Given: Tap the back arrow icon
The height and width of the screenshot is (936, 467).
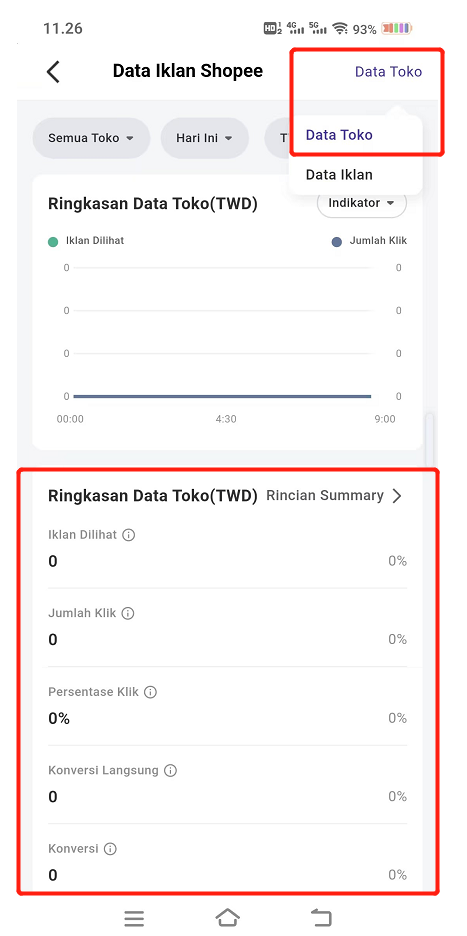Looking at the screenshot, I should pos(53,72).
